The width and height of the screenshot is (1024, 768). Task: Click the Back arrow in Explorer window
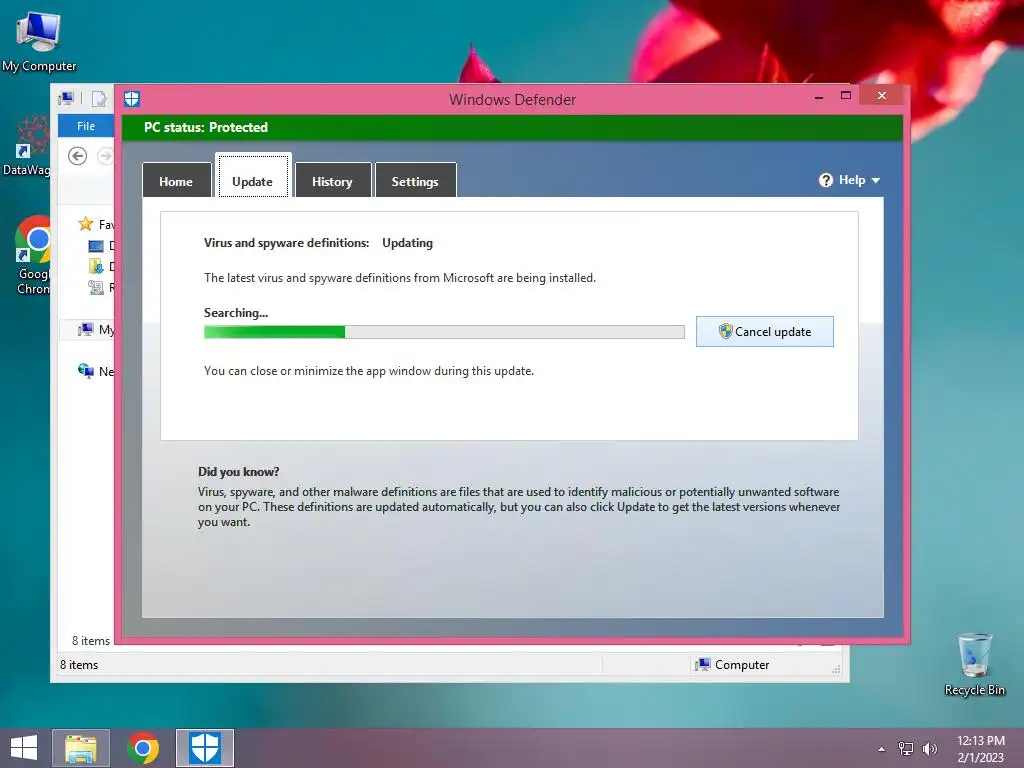[x=78, y=156]
